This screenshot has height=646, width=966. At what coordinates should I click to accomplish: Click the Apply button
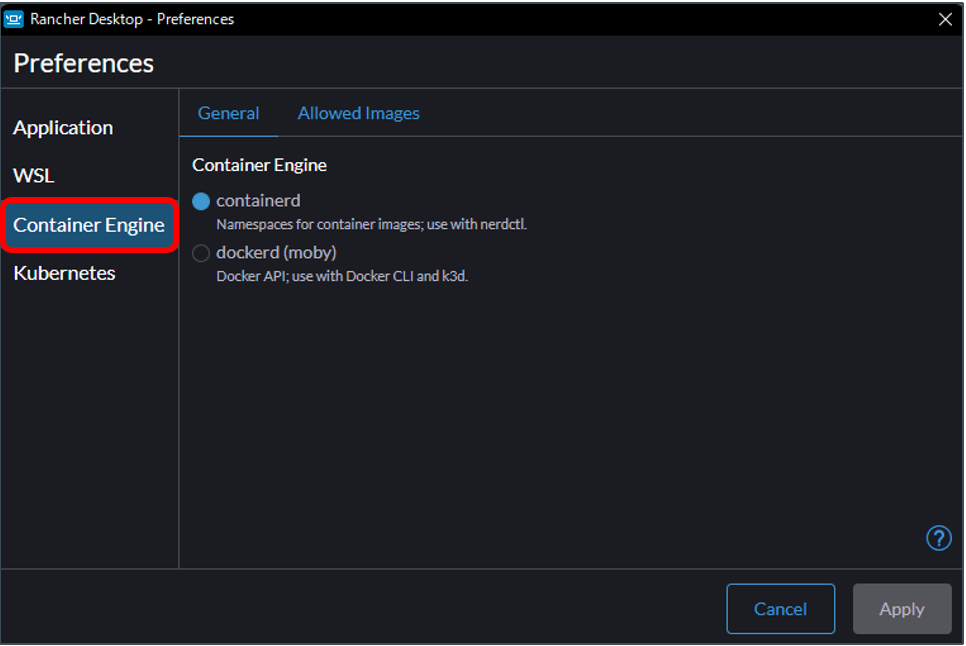(901, 609)
